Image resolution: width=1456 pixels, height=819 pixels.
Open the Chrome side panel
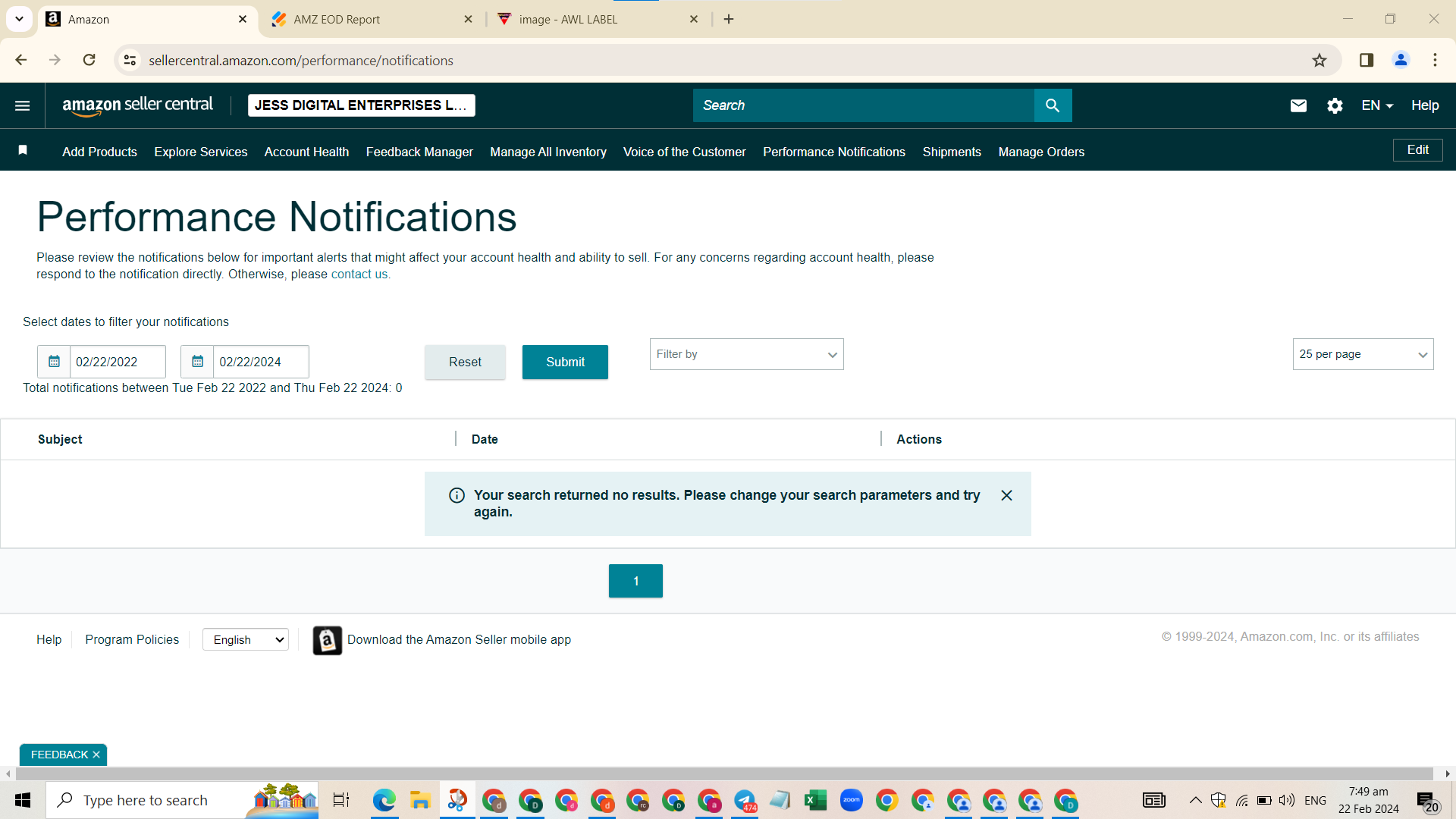[1367, 60]
